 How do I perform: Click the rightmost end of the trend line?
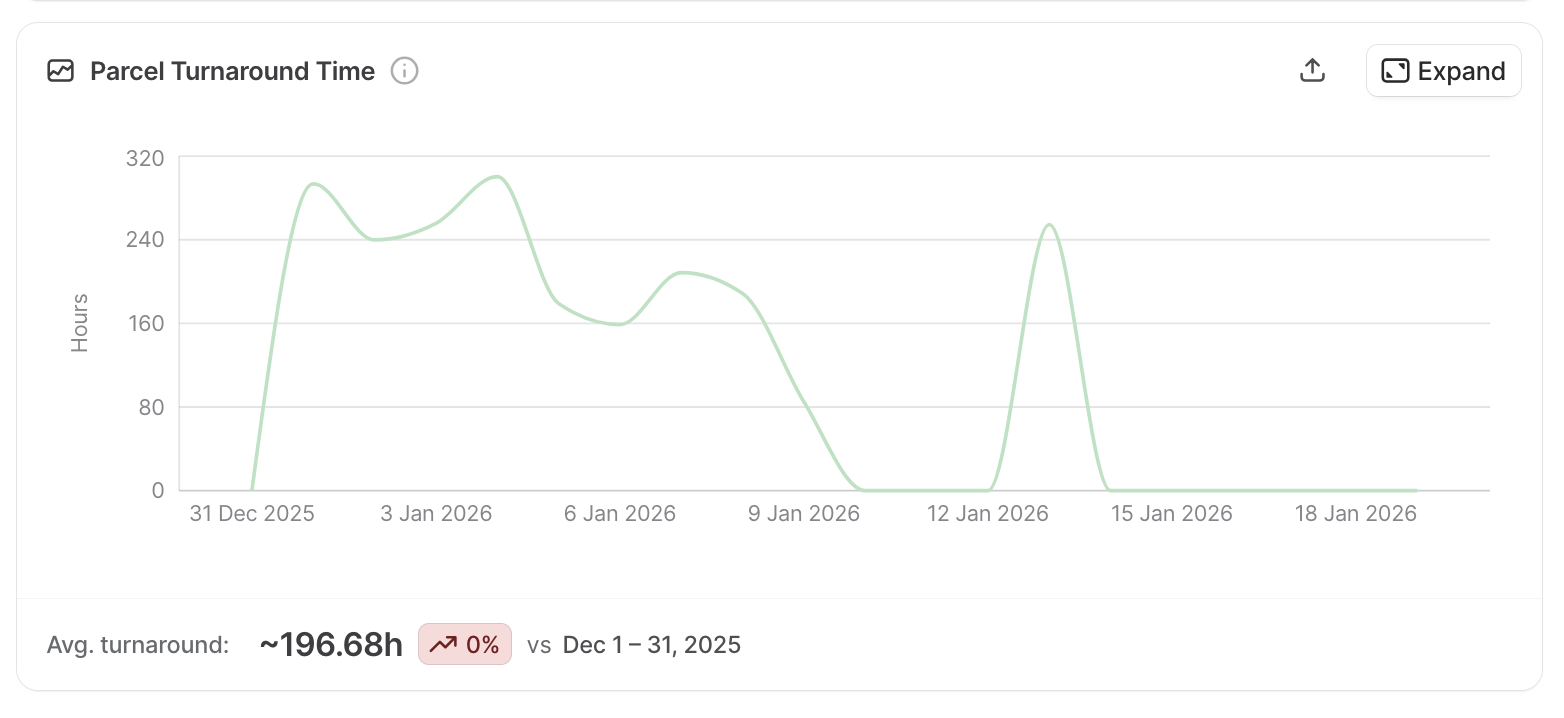tap(1415, 490)
